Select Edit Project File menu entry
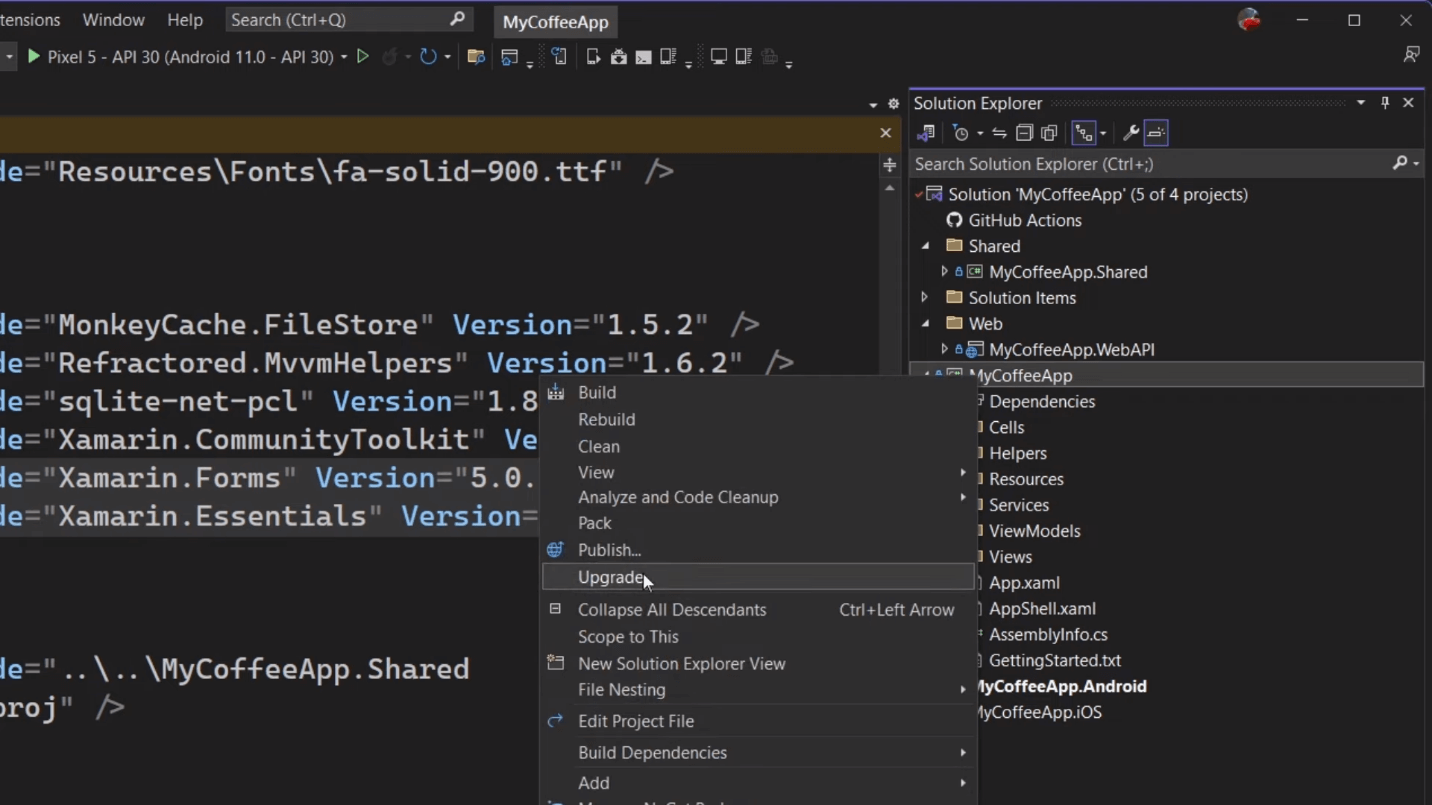 point(758,721)
